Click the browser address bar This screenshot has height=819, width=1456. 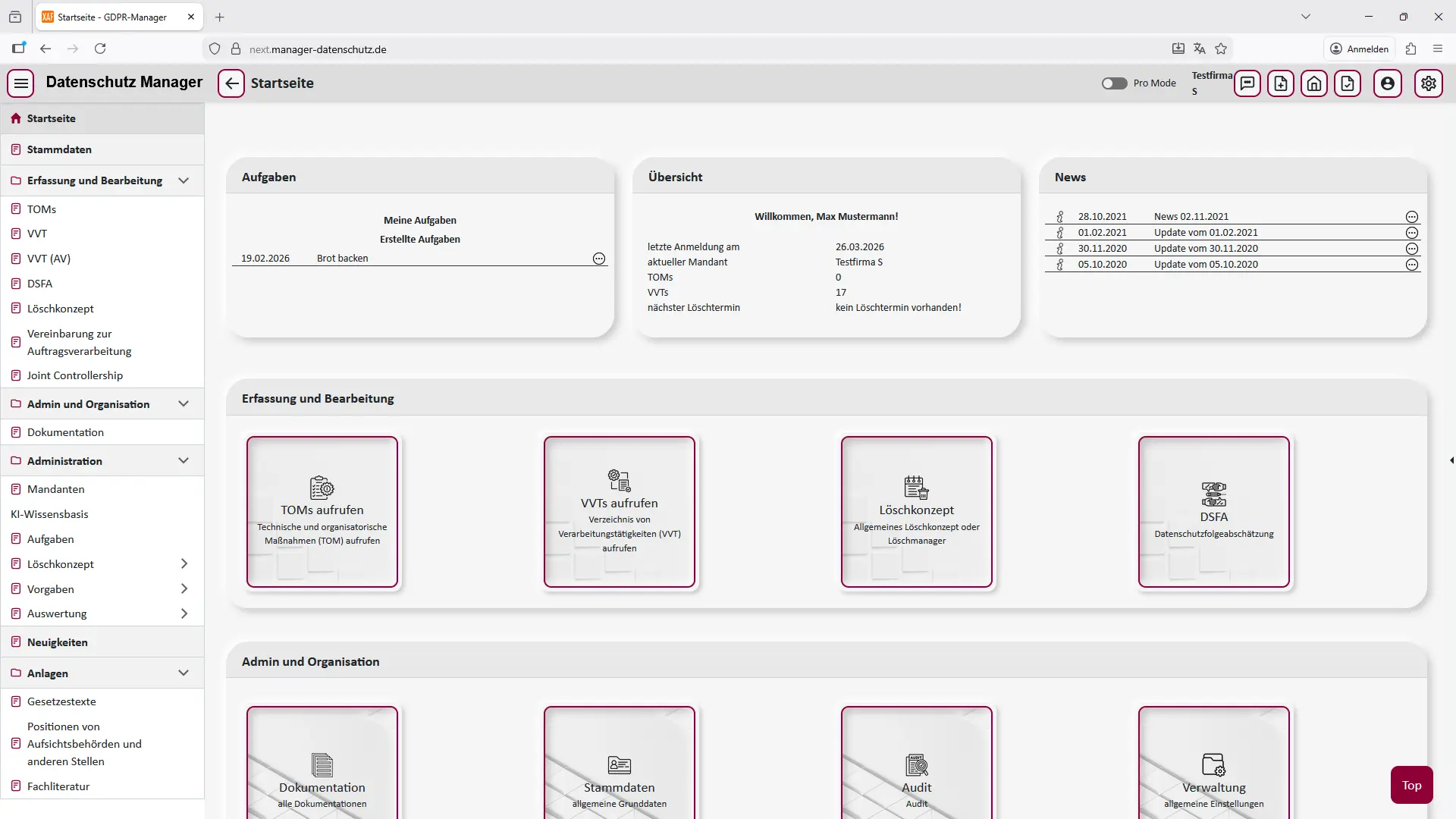click(682, 49)
